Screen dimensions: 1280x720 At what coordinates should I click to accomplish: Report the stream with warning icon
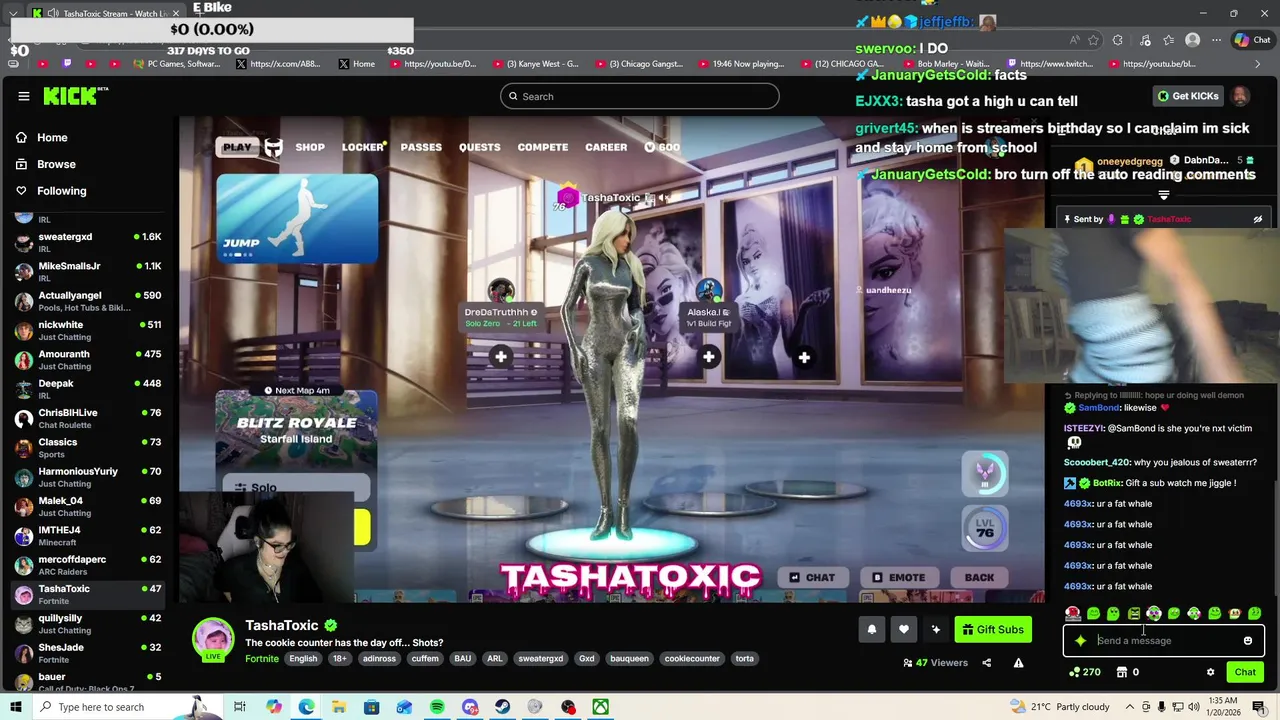[1018, 663]
